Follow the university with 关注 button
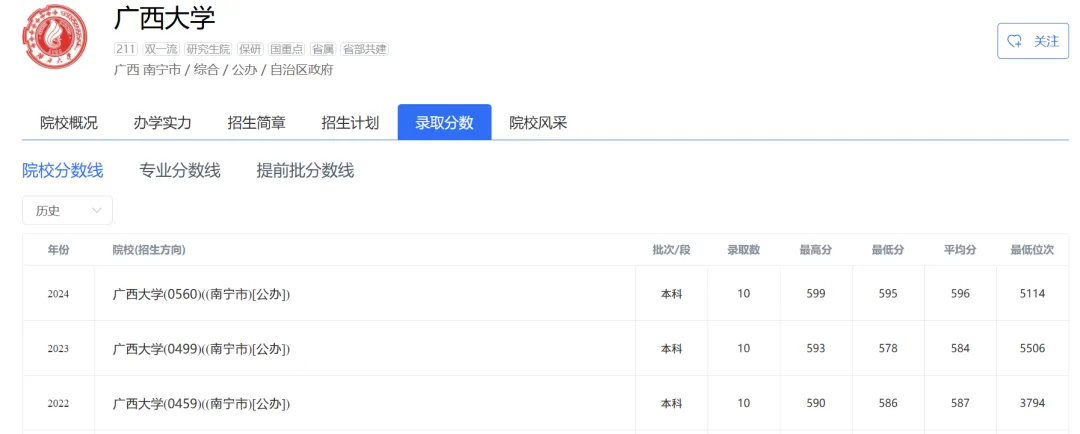Image resolution: width=1080 pixels, height=434 pixels. pyautogui.click(x=1033, y=41)
